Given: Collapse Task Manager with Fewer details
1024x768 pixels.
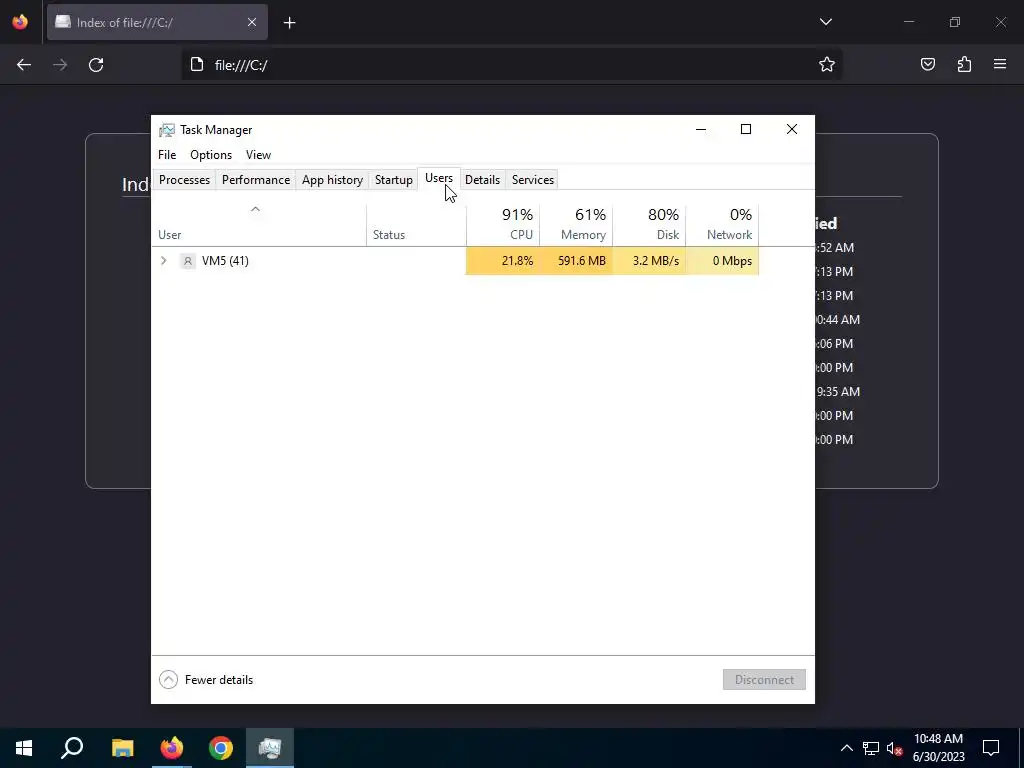Looking at the screenshot, I should [206, 680].
